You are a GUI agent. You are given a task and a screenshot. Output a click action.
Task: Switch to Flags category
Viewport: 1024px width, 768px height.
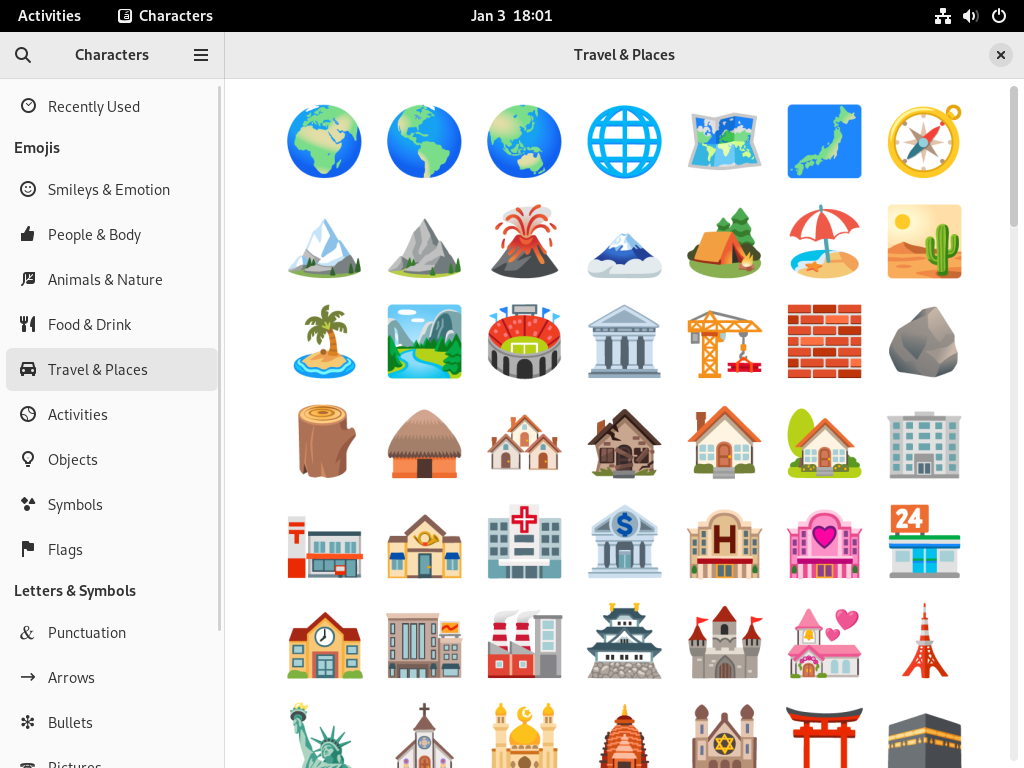pyautogui.click(x=112, y=550)
